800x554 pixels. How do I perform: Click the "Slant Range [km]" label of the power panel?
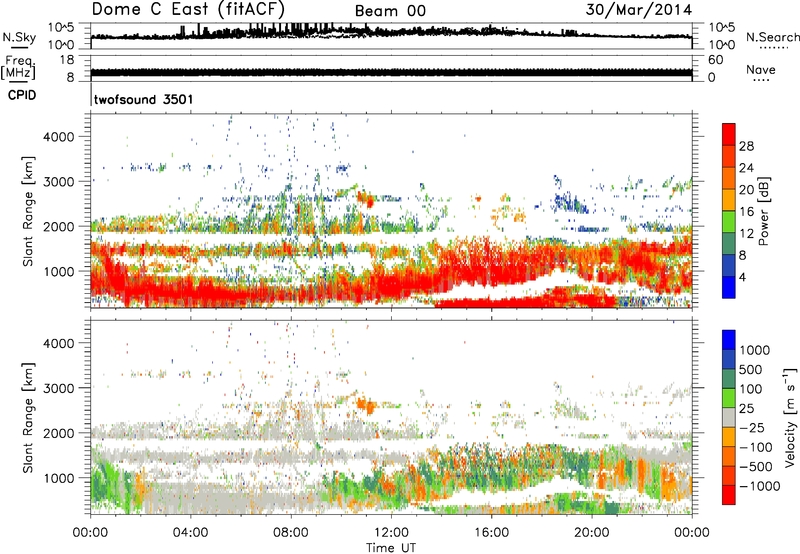click(x=28, y=211)
